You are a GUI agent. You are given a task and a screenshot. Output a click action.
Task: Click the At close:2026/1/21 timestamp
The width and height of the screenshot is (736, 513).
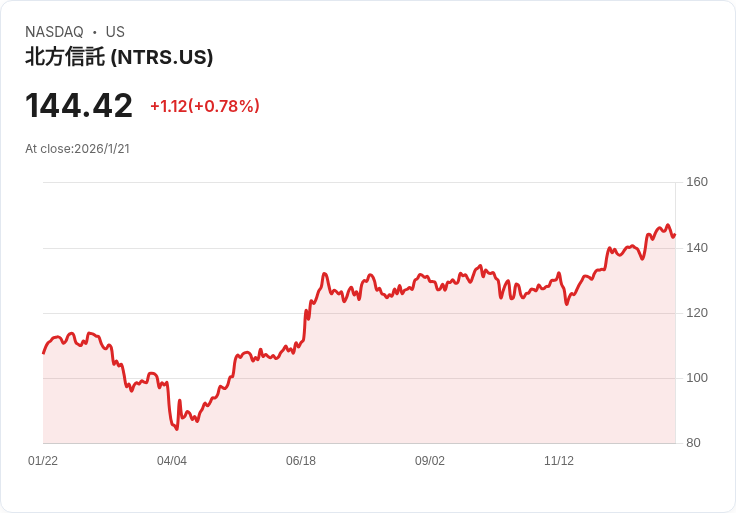pyautogui.click(x=77, y=149)
